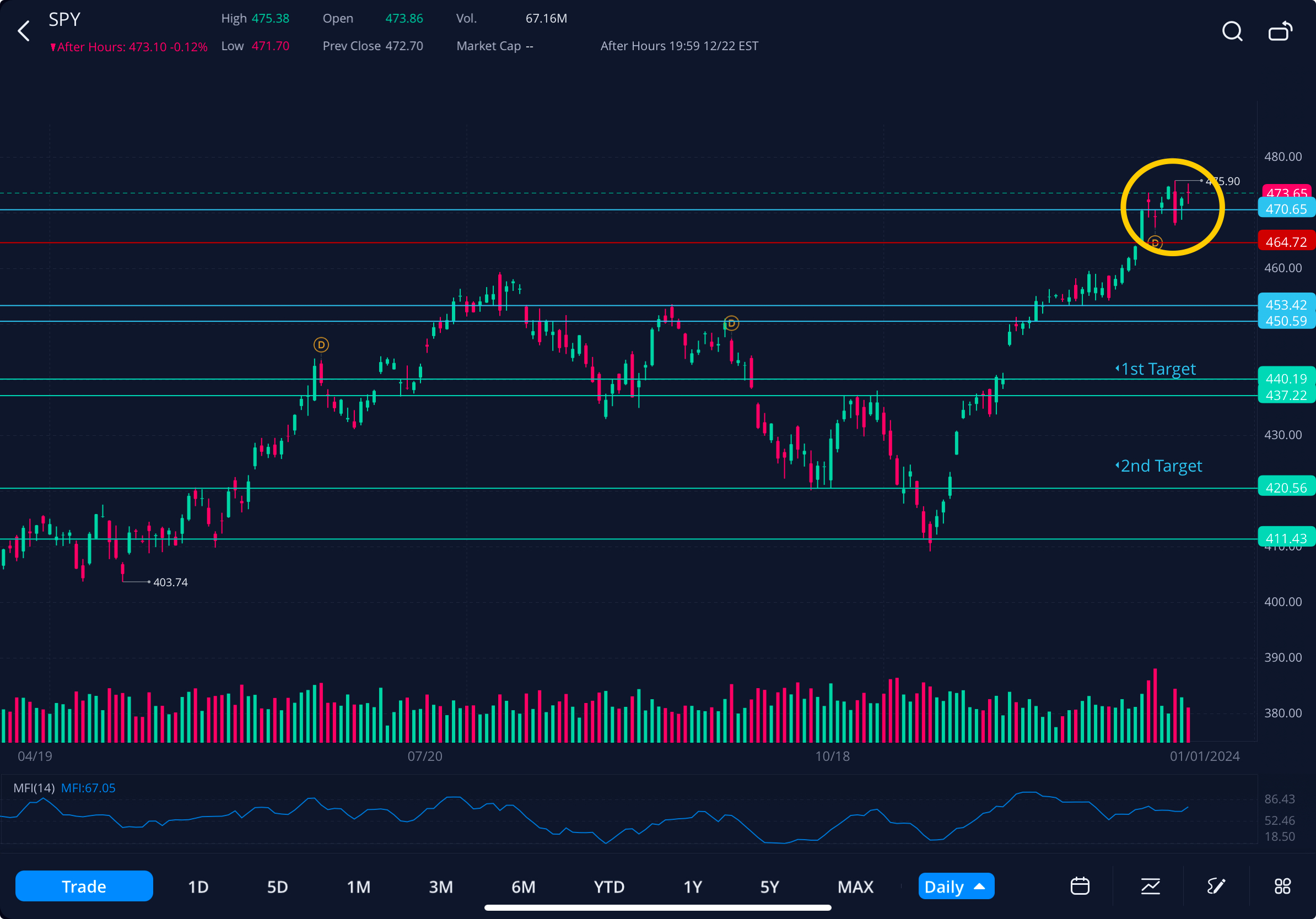This screenshot has height=919, width=1316.
Task: Select the 450.59 price level label
Action: tap(1286, 320)
